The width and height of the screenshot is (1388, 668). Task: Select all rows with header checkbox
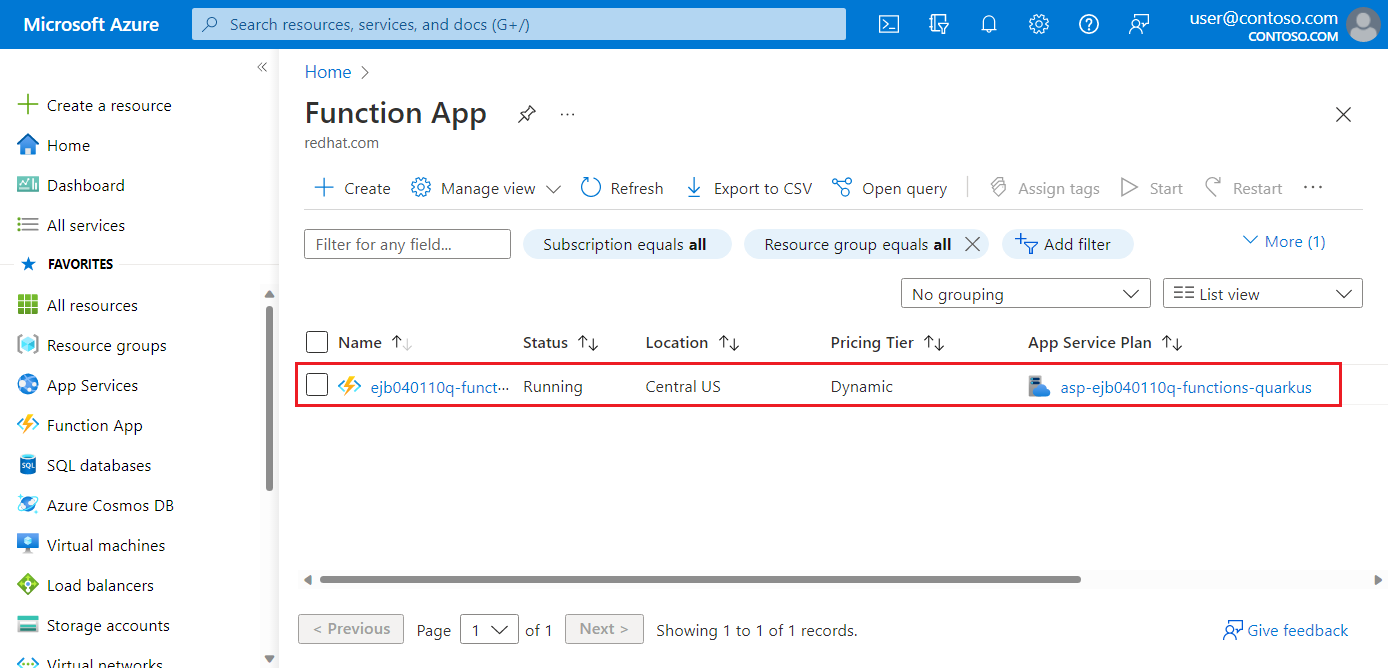point(317,341)
